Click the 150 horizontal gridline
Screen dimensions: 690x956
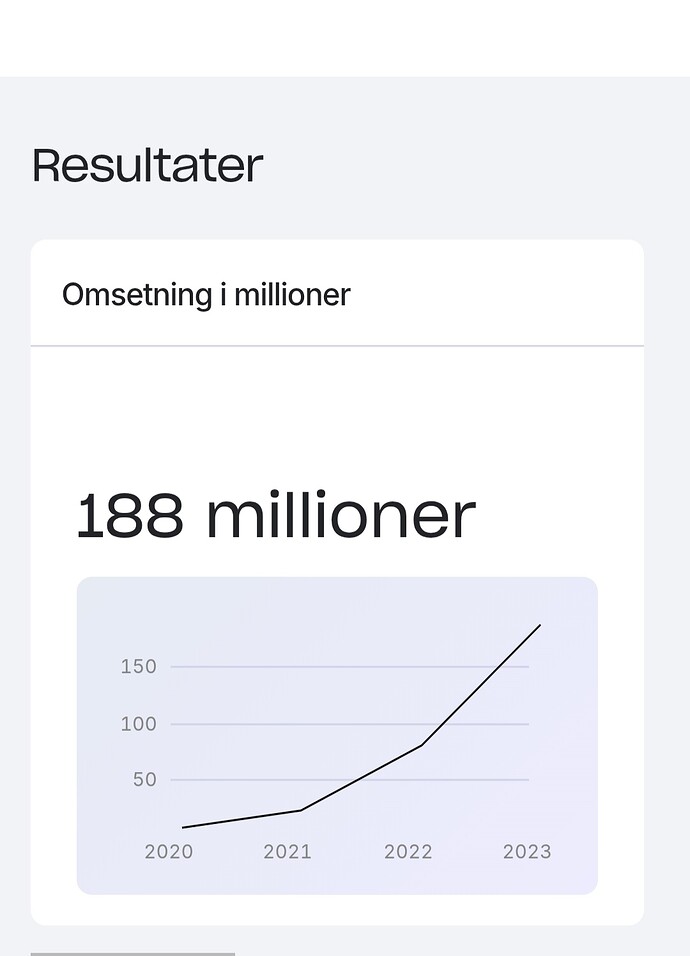click(350, 666)
